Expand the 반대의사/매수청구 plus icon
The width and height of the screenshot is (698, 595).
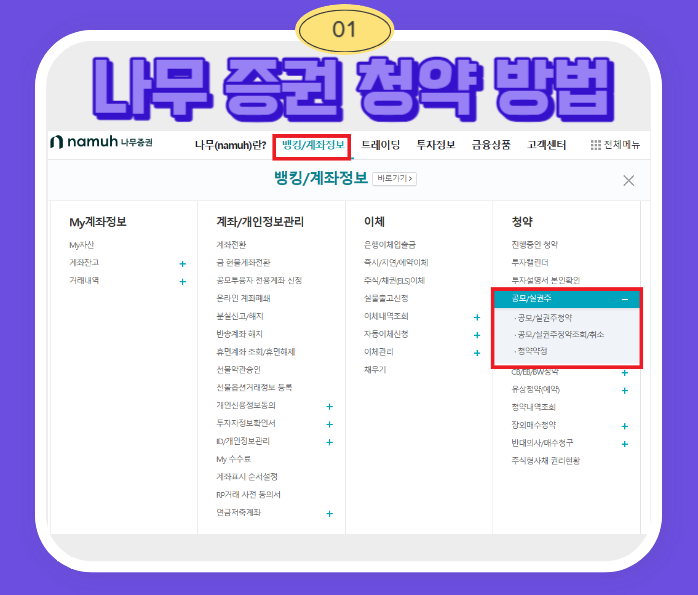[625, 444]
